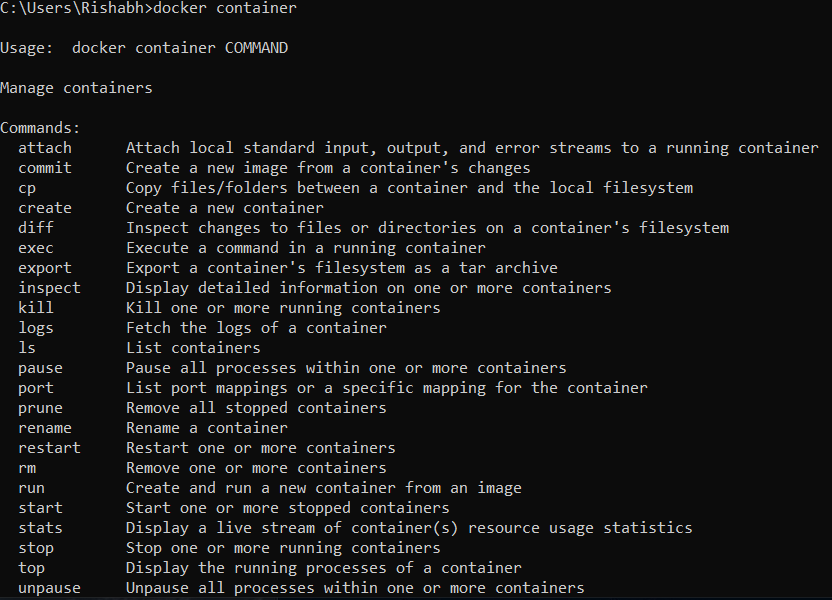
Task: Click the 'unpause' command name
Action: 49,588
